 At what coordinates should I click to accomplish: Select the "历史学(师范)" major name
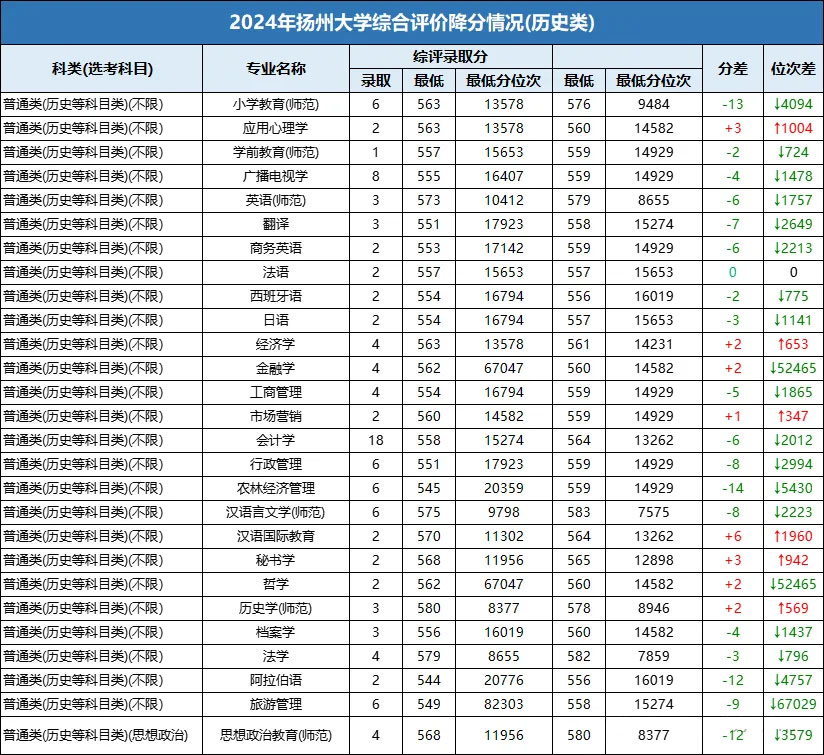coord(276,608)
